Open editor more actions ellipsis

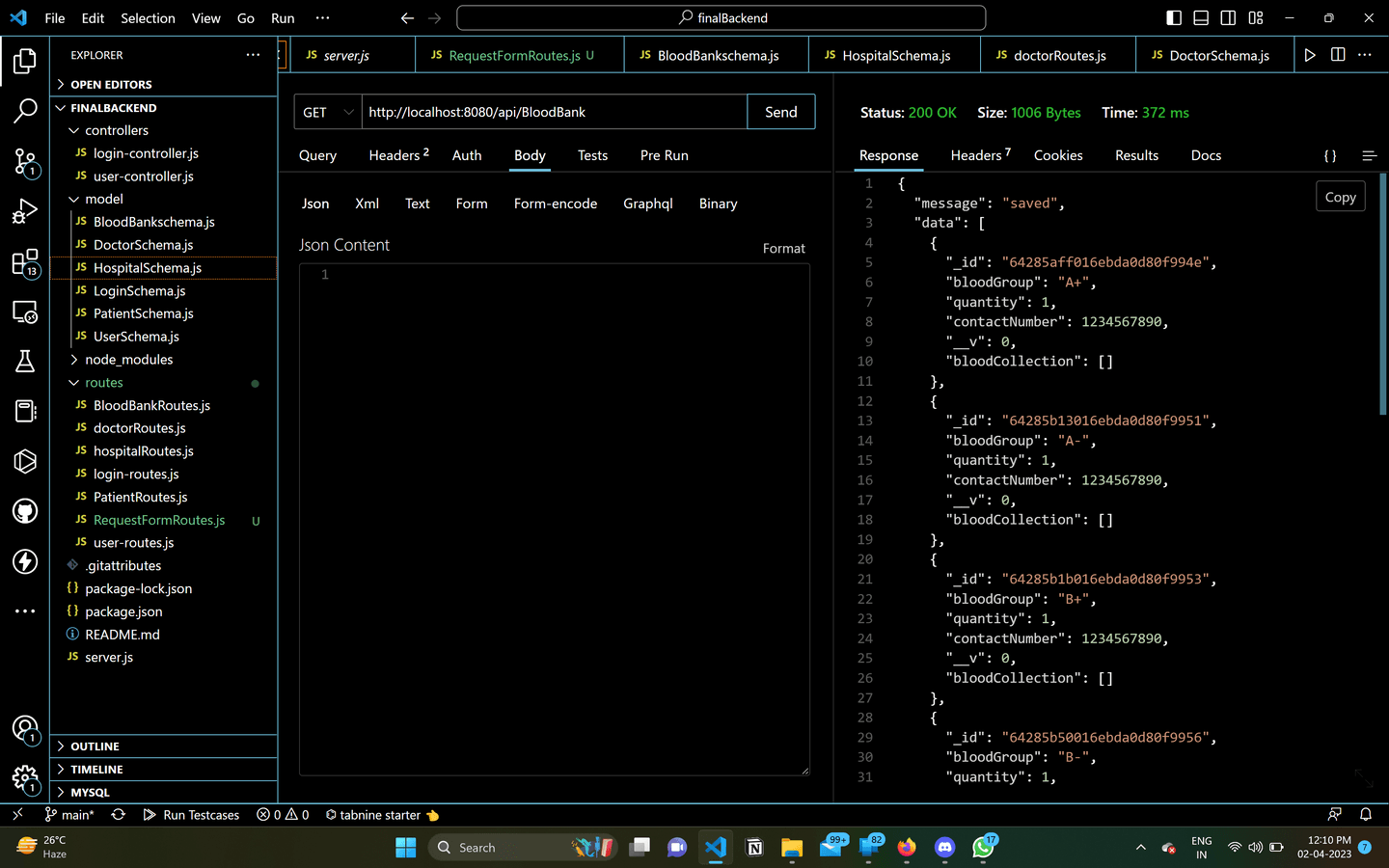(1365, 55)
